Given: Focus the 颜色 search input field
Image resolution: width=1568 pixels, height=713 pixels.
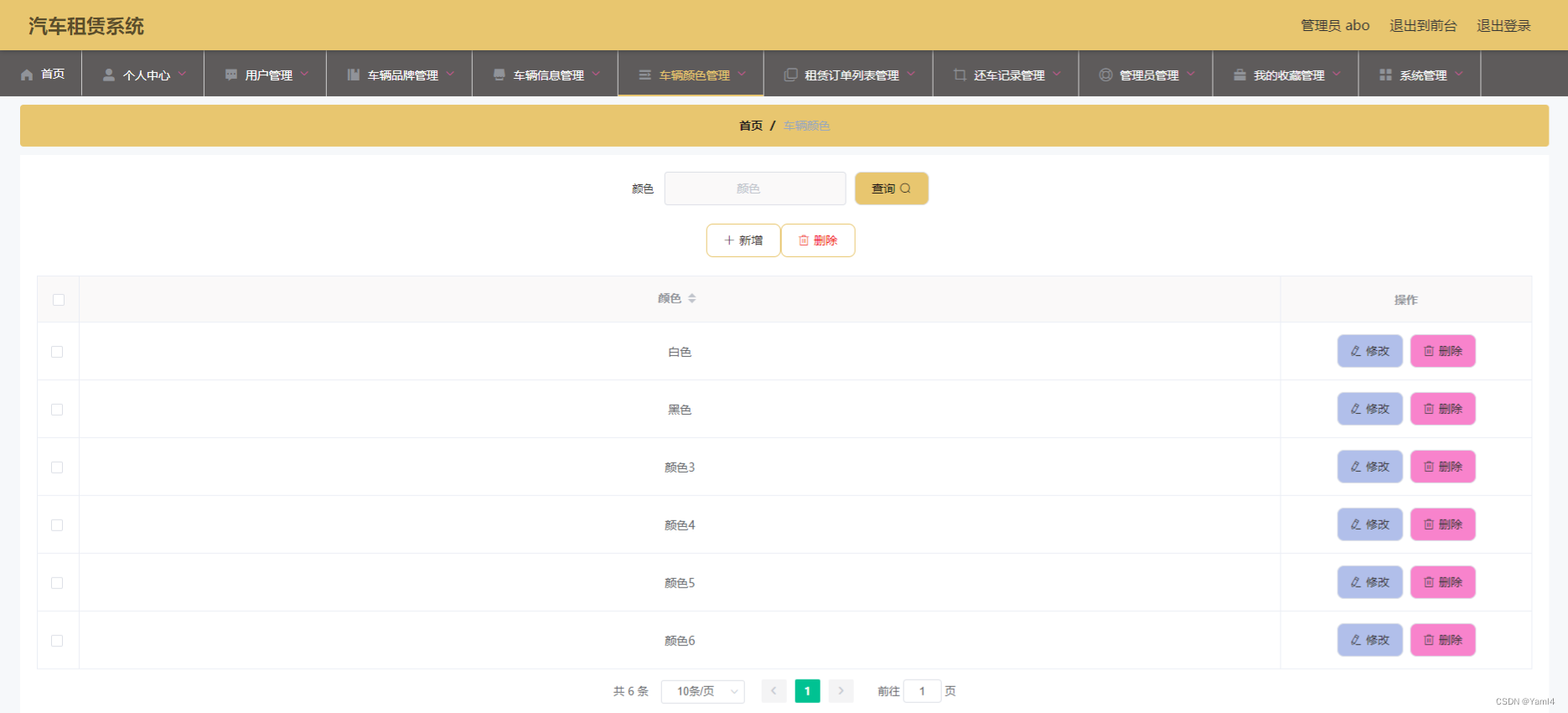Looking at the screenshot, I should pyautogui.click(x=755, y=189).
